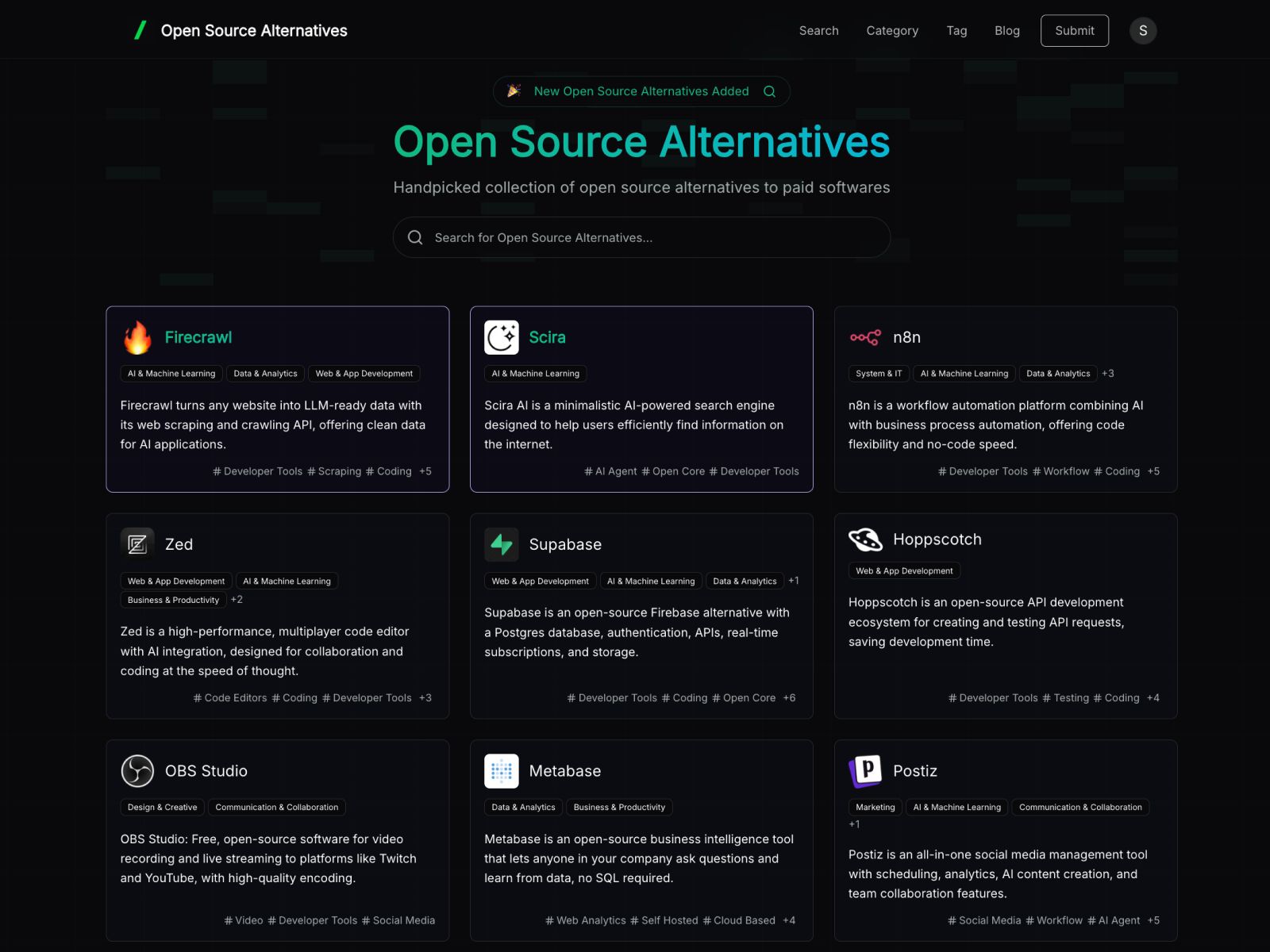1270x952 pixels.
Task: Click the search input field
Action: [x=642, y=237]
